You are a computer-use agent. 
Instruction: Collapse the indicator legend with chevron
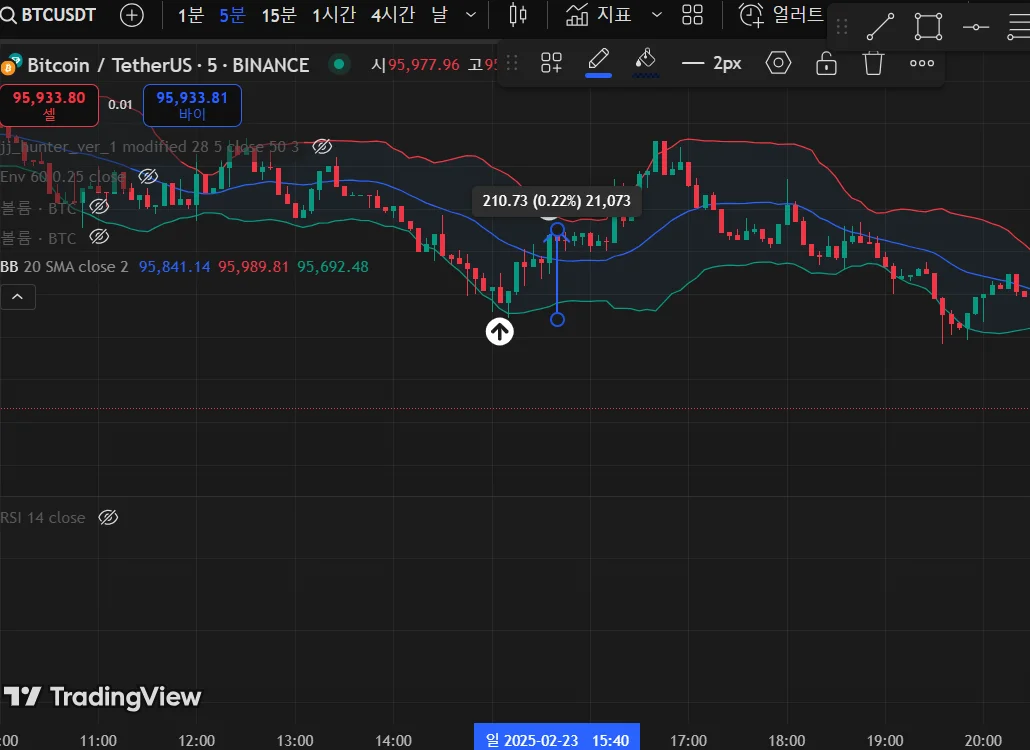(x=18, y=297)
